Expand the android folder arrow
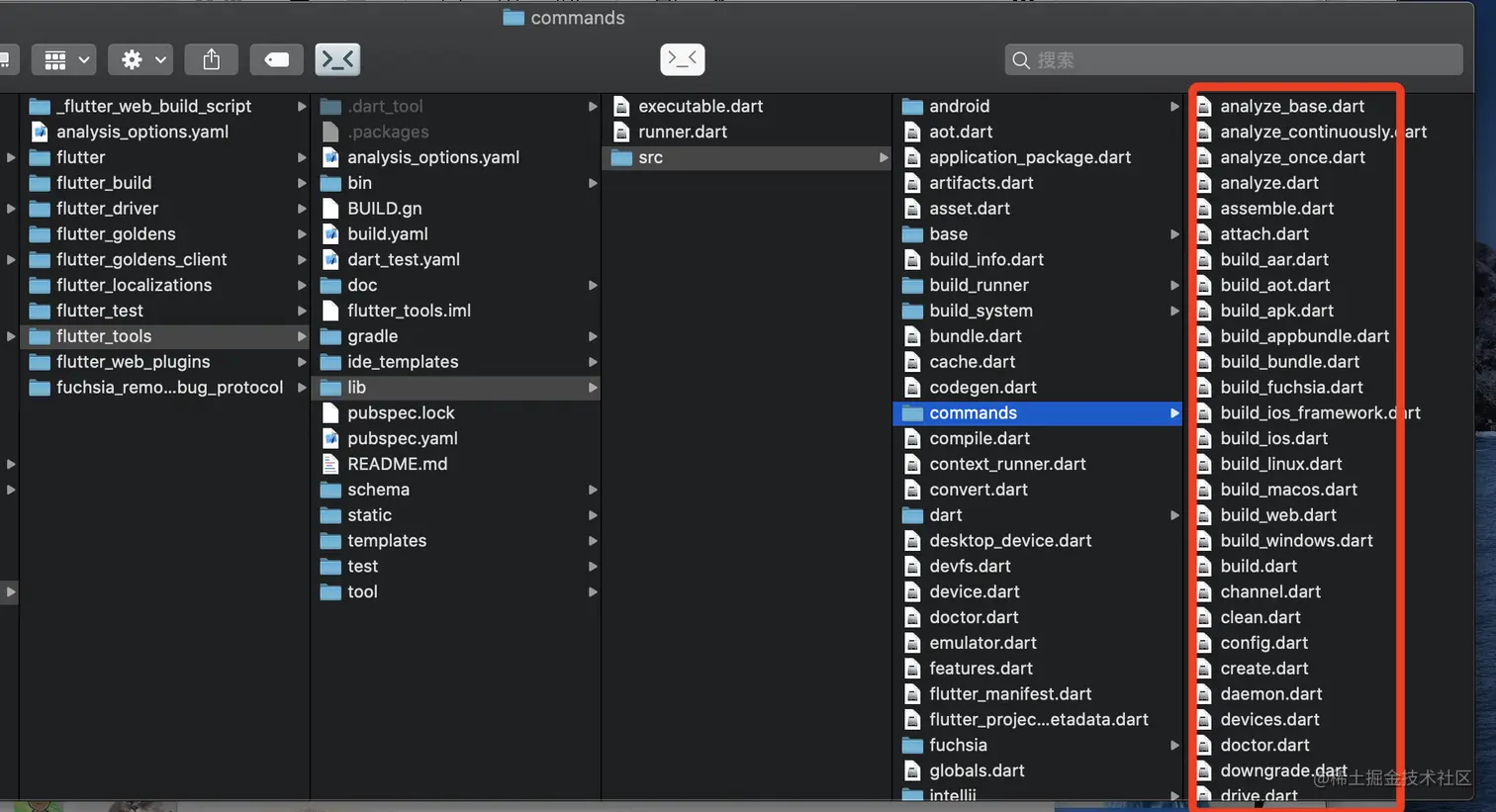The width and height of the screenshot is (1496, 812). [1174, 106]
